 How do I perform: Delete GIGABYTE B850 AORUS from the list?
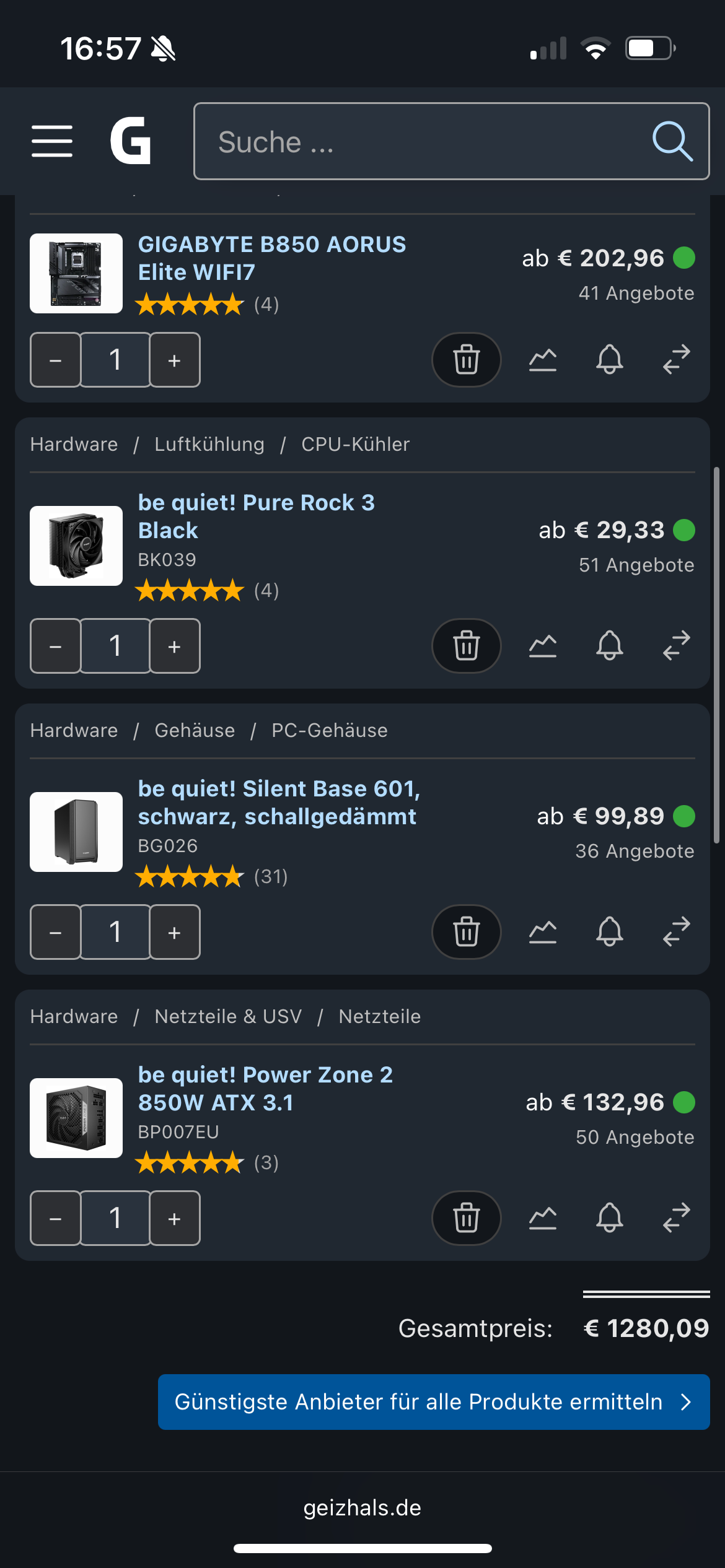[466, 360]
